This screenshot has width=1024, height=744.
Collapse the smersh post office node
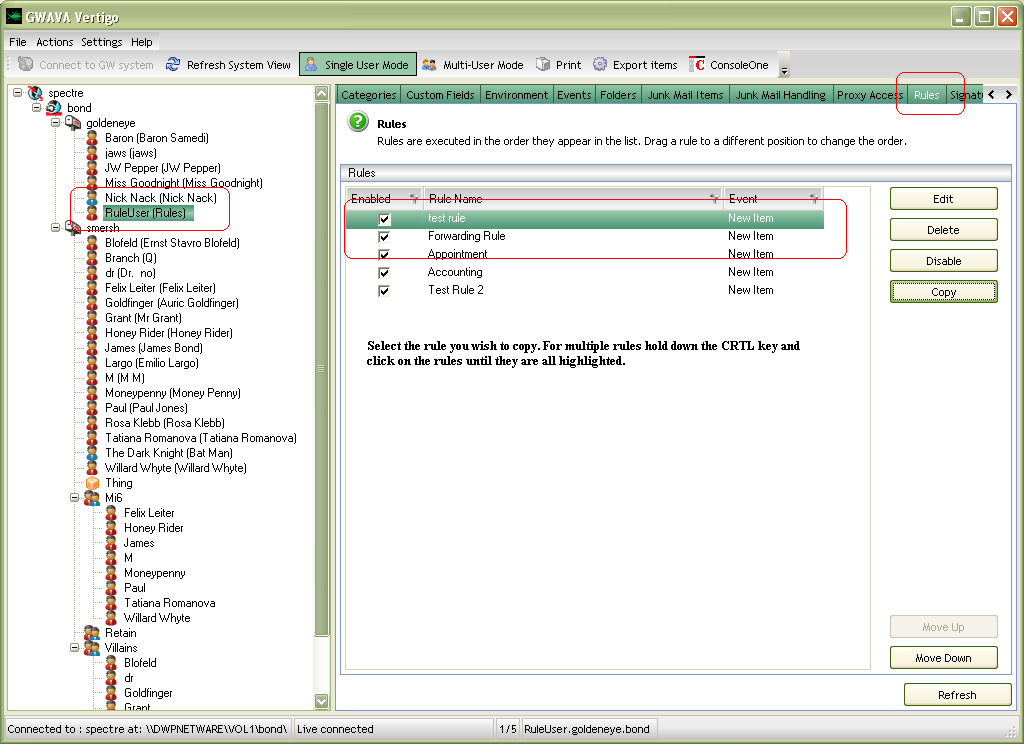coord(56,228)
